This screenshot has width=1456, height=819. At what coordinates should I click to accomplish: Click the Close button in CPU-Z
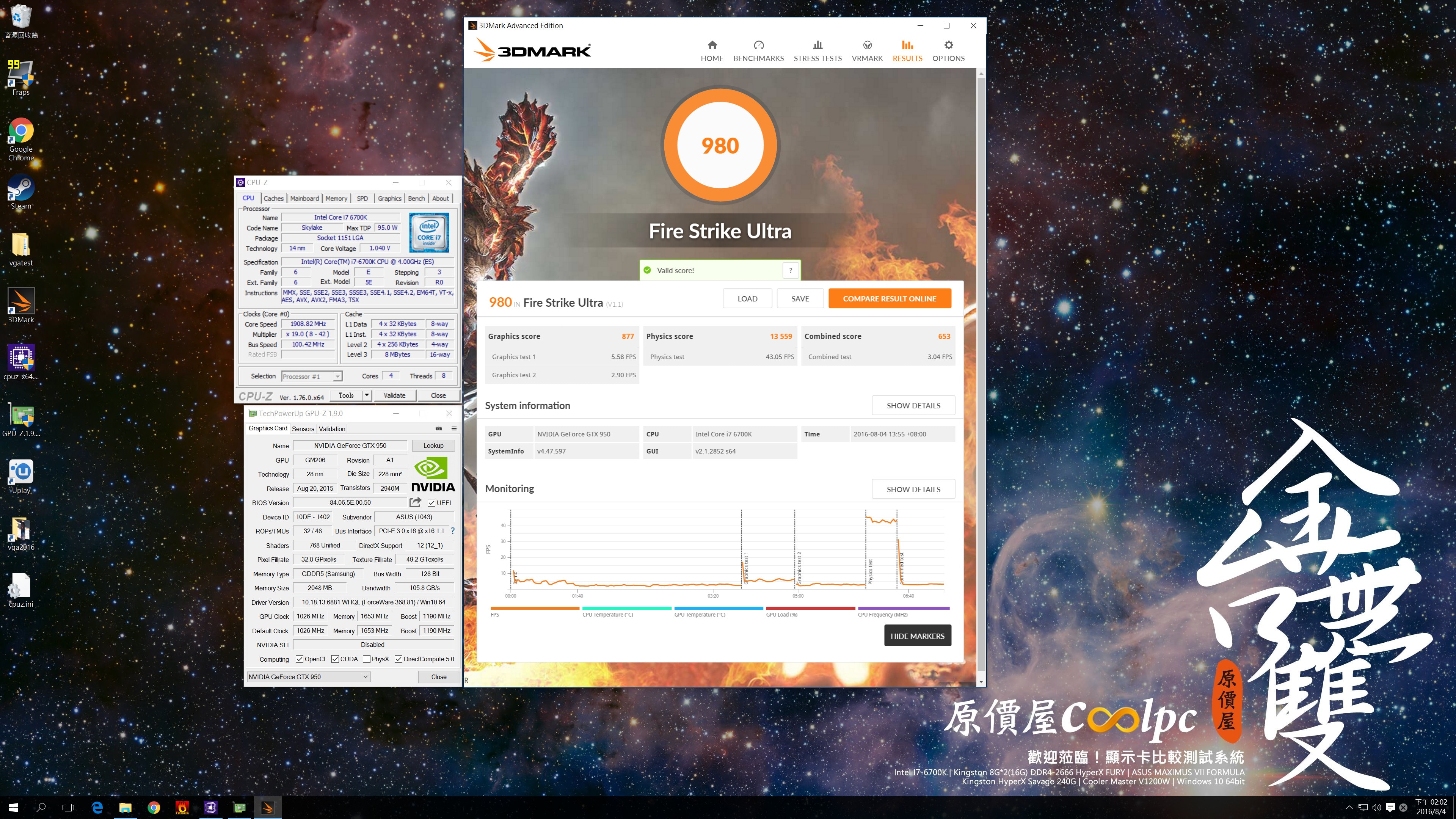438,395
